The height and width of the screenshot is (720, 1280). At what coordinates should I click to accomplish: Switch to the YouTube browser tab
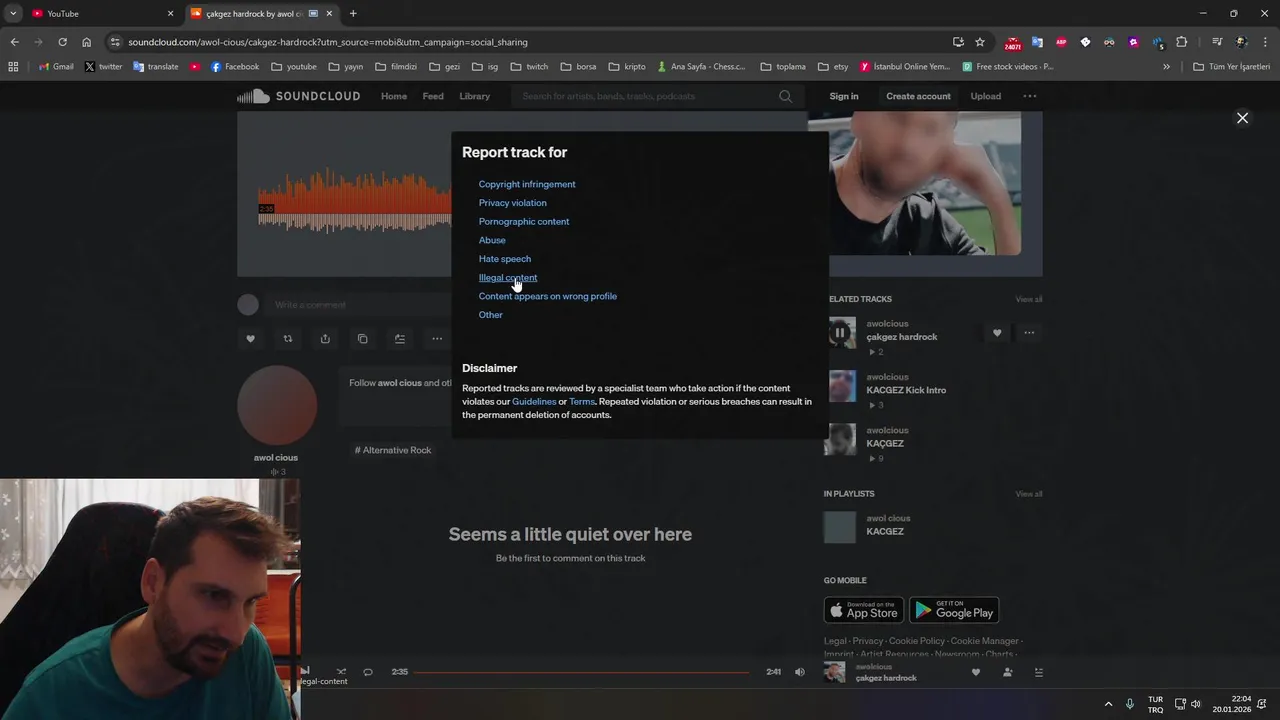click(x=101, y=13)
